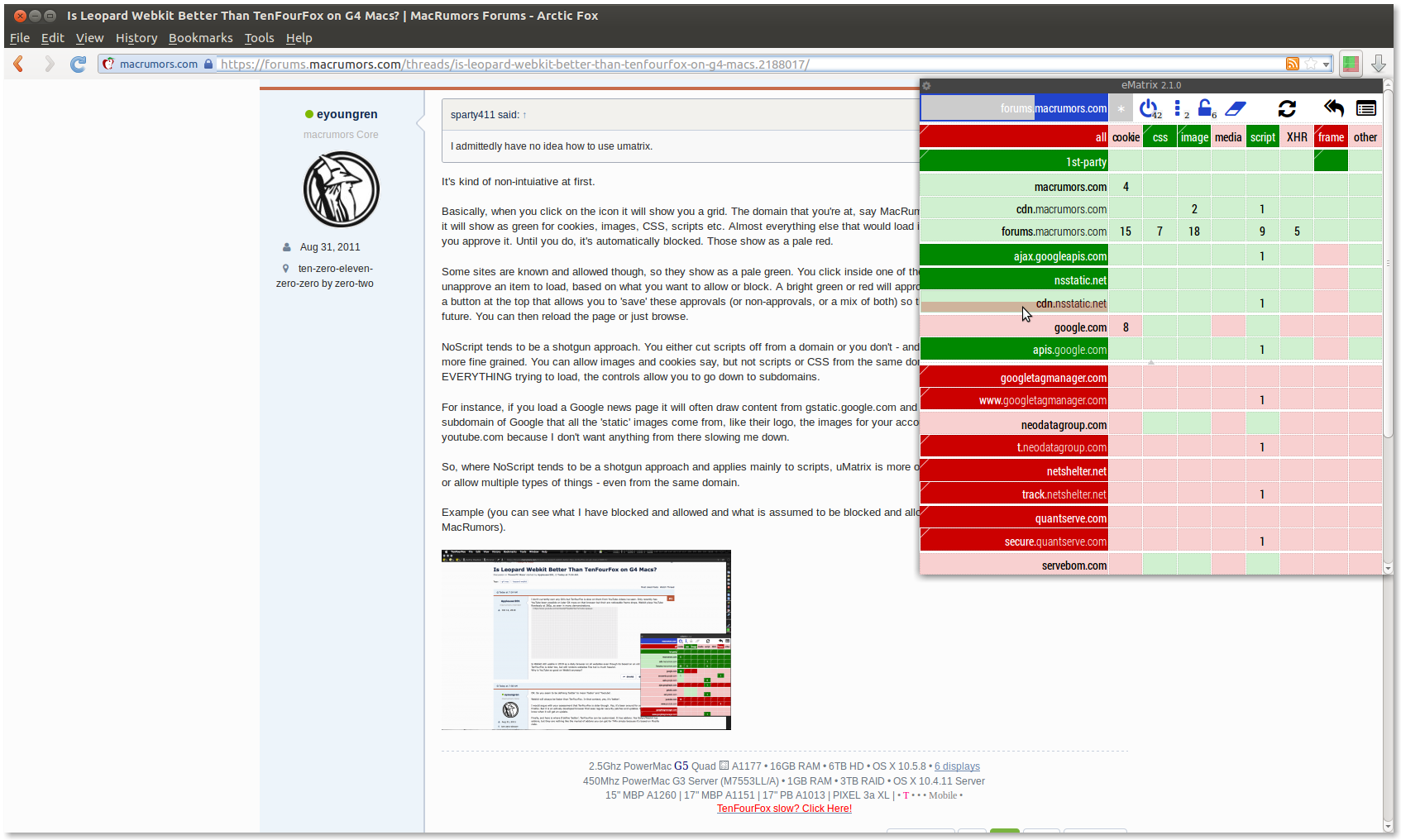Viewport: 1401px width, 840px height.
Task: Toggle the 'all' cell in the matrix header
Action: [1014, 137]
